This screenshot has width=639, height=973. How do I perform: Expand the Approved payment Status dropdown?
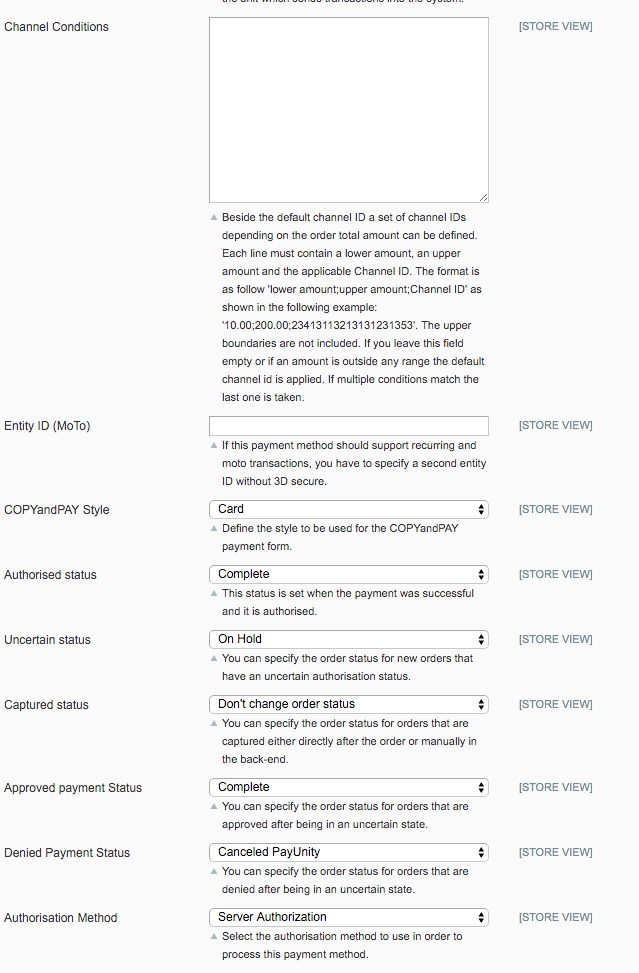pyautogui.click(x=348, y=787)
